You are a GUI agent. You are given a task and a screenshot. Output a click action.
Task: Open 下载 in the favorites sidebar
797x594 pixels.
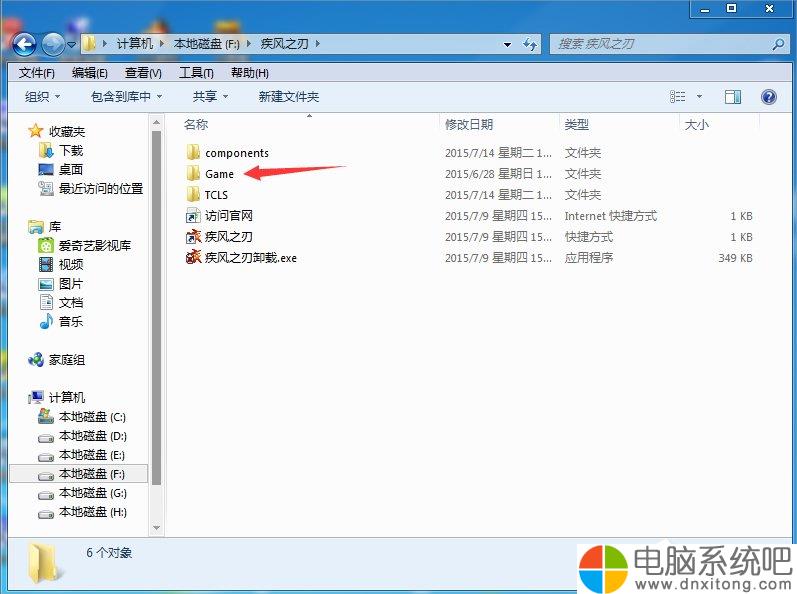(x=70, y=150)
